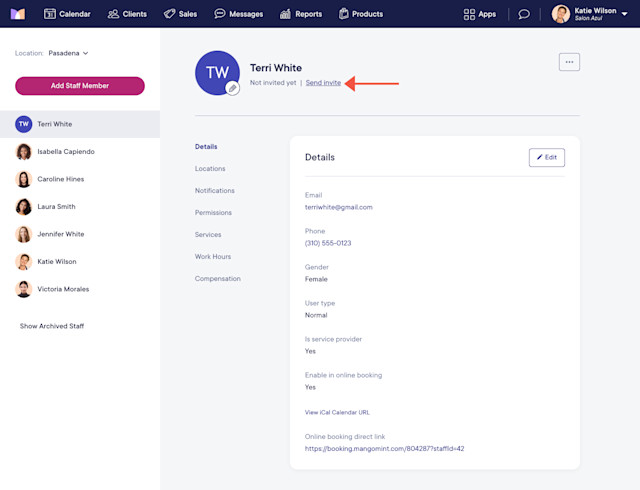Select Laura Smith in staff list

[x=80, y=207]
